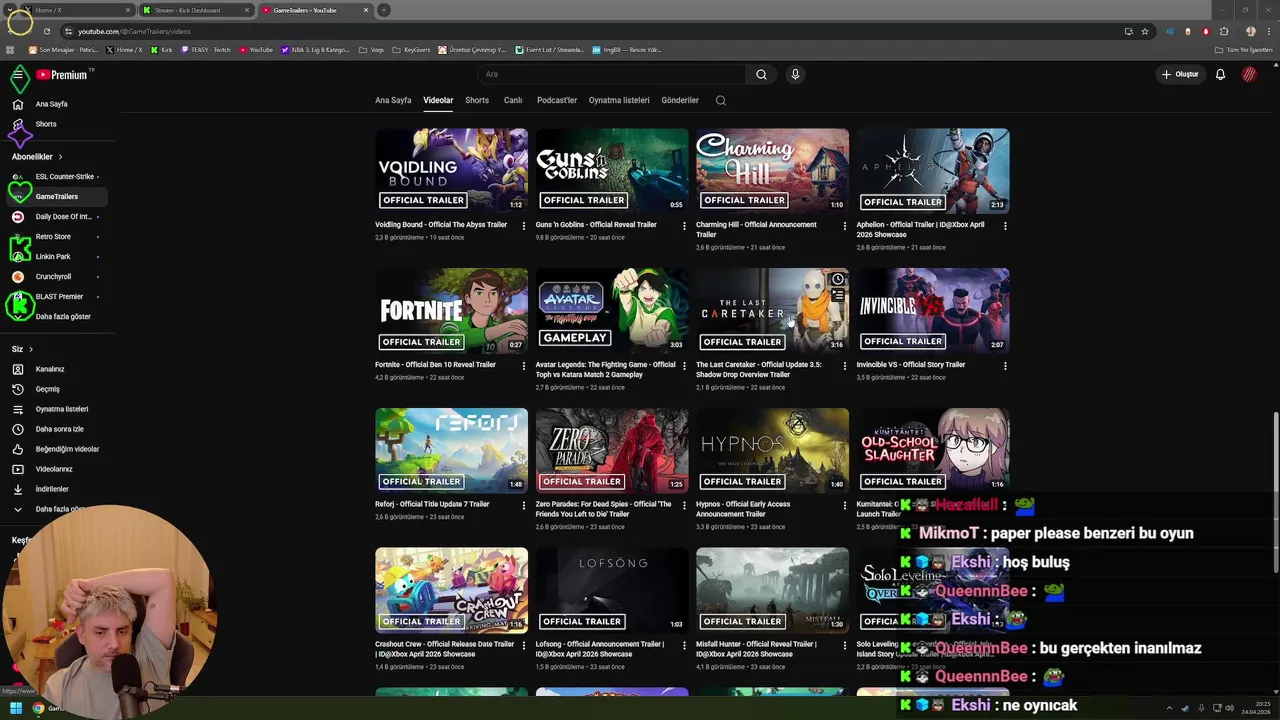Reload the page with the refresh button

click(x=46, y=31)
